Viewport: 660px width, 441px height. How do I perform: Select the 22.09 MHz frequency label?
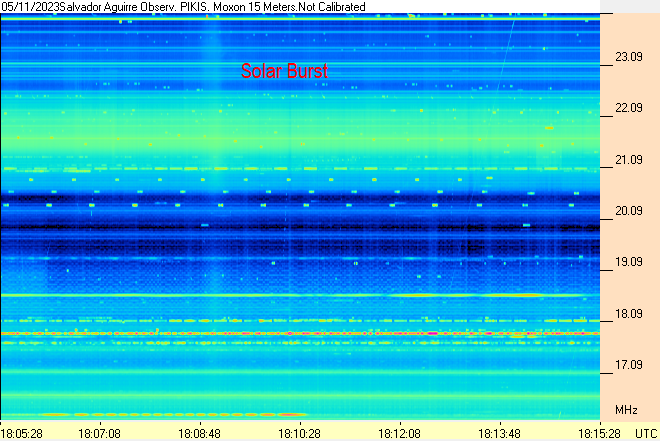629,108
